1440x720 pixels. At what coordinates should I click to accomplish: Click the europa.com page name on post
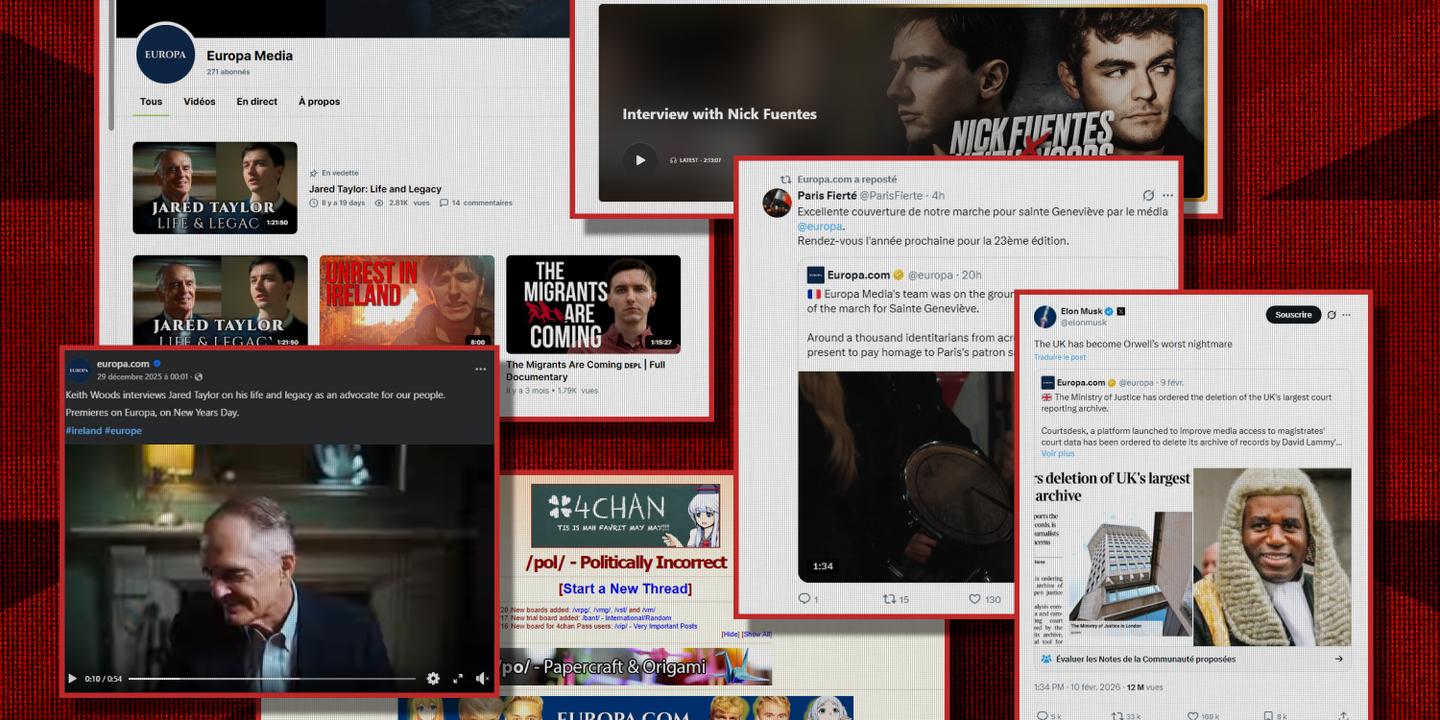(x=123, y=364)
